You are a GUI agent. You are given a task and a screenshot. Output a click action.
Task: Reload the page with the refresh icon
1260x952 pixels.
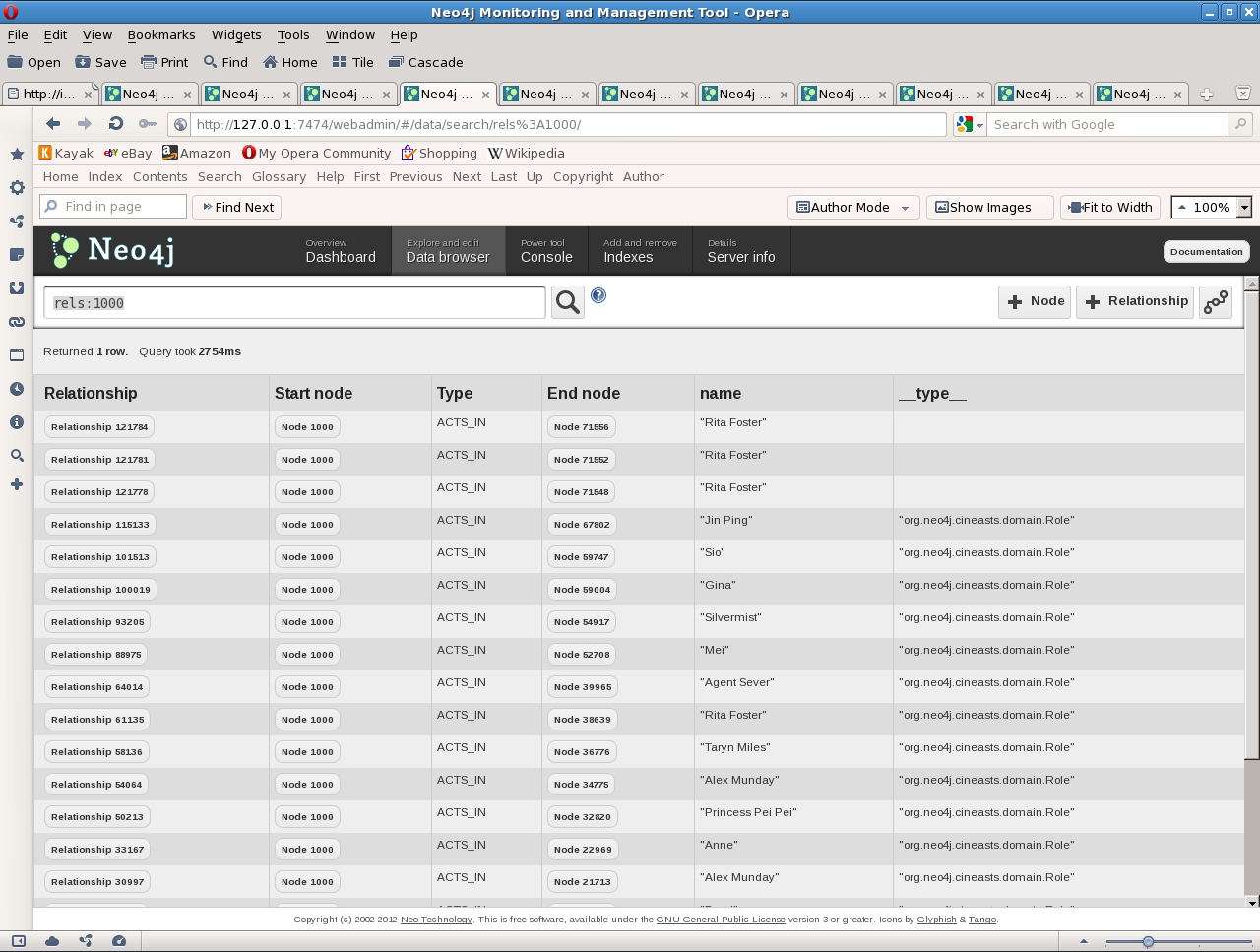(x=116, y=124)
